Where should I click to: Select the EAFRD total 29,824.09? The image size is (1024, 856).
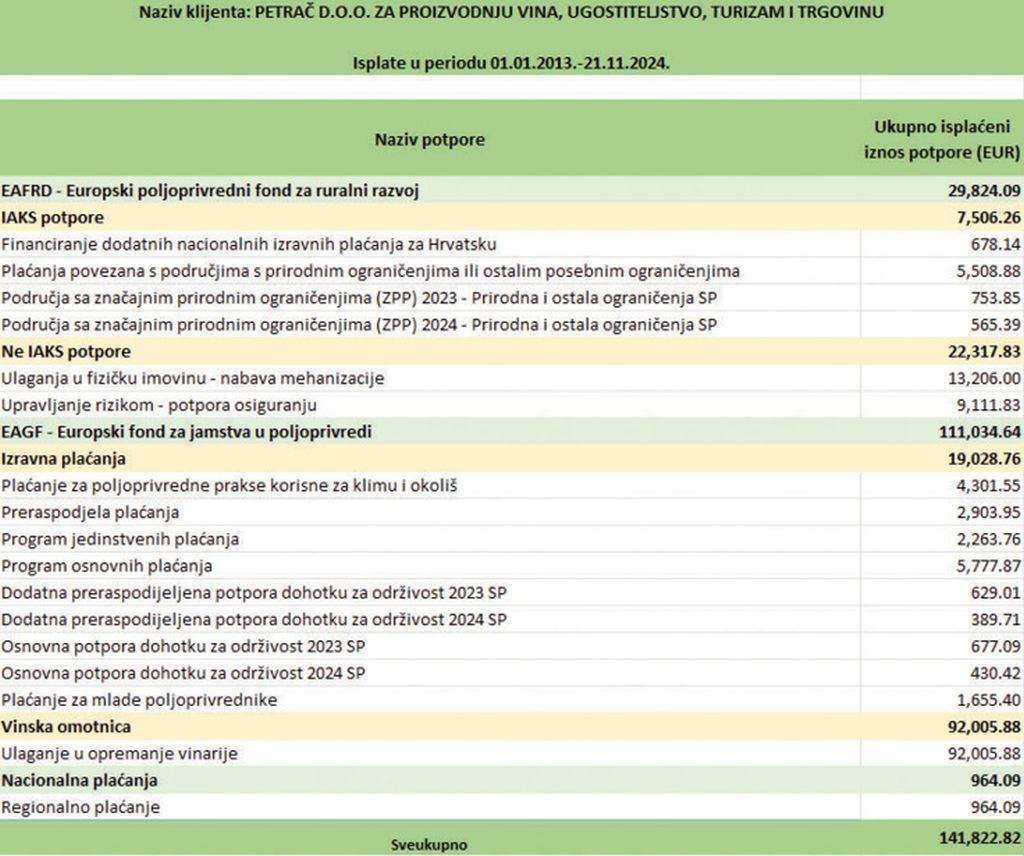pyautogui.click(x=984, y=191)
